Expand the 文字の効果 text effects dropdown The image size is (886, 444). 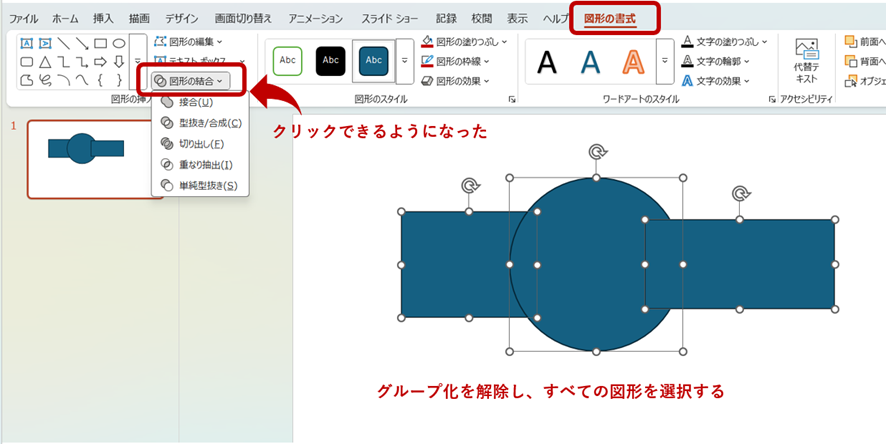[719, 81]
